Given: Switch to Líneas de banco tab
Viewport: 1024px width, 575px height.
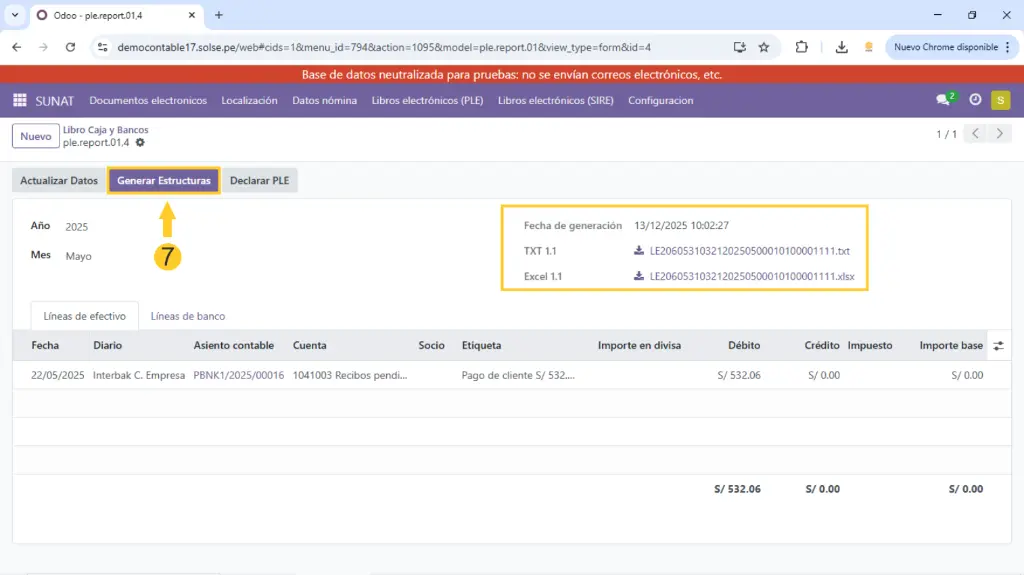Looking at the screenshot, I should tap(188, 316).
